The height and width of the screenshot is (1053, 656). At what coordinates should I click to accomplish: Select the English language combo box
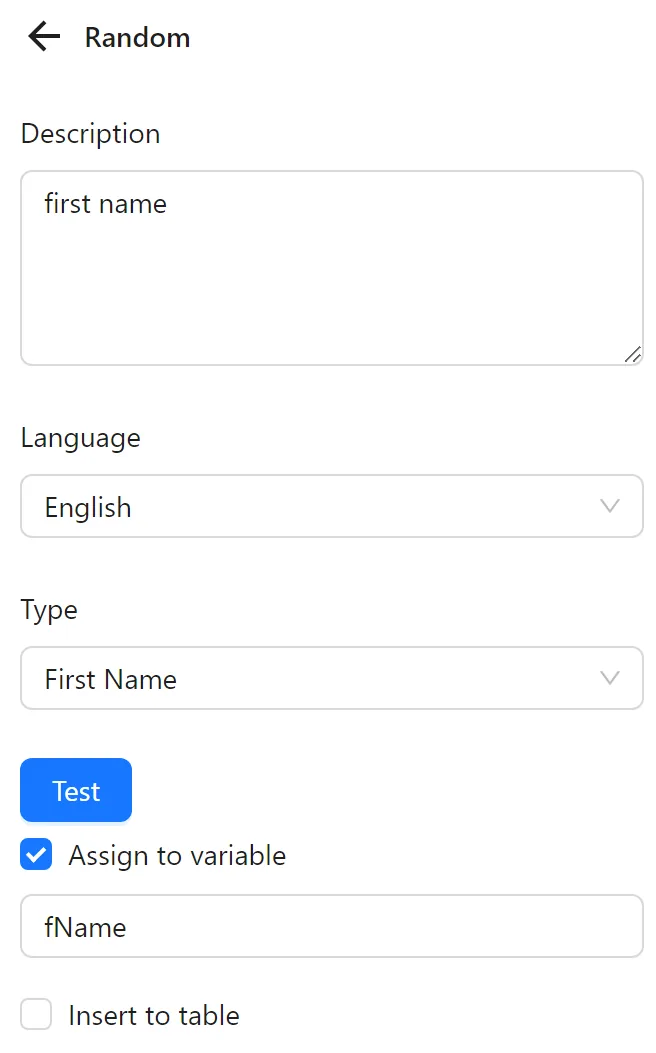[330, 506]
